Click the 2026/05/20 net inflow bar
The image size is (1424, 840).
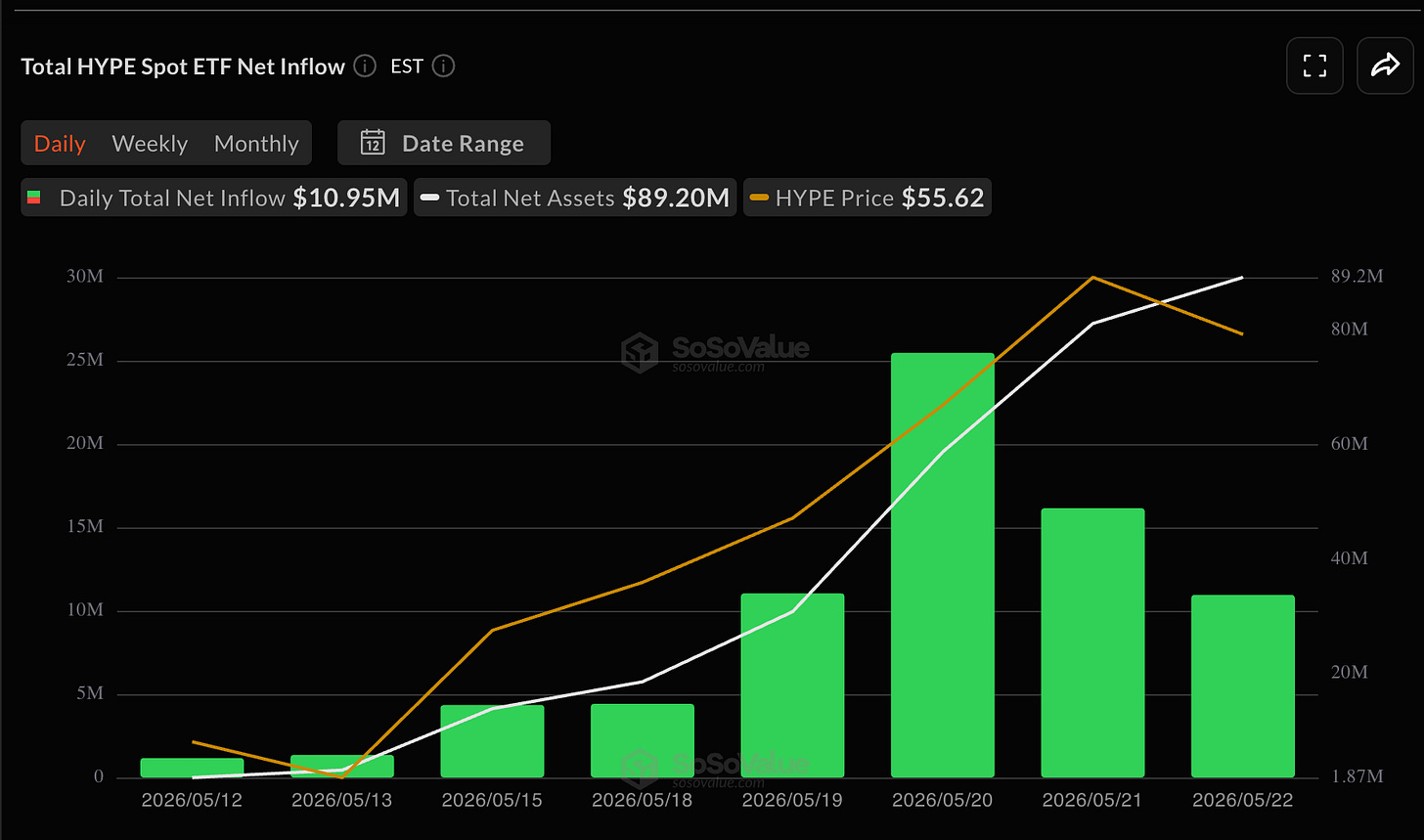pyautogui.click(x=943, y=565)
